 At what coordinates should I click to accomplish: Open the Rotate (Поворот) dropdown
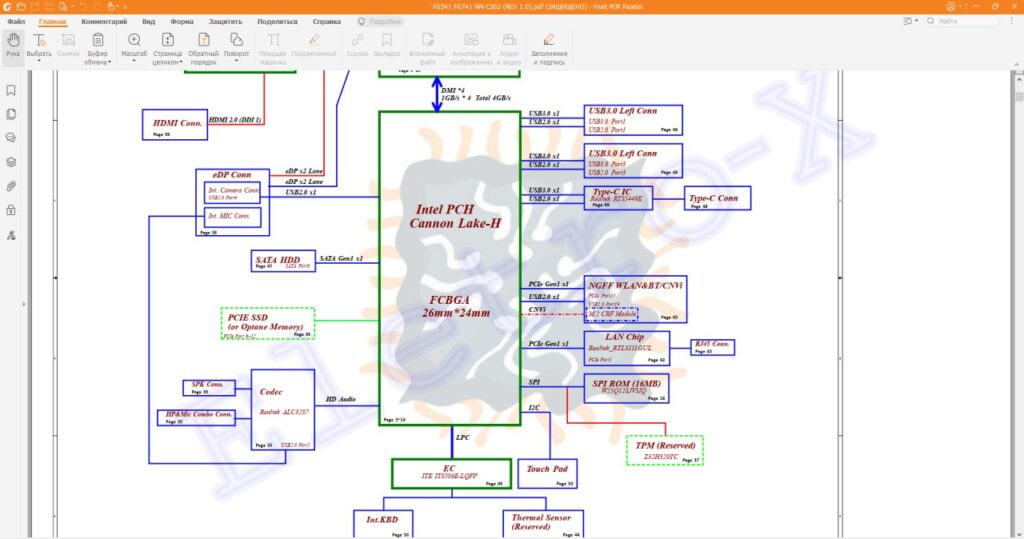(x=237, y=61)
